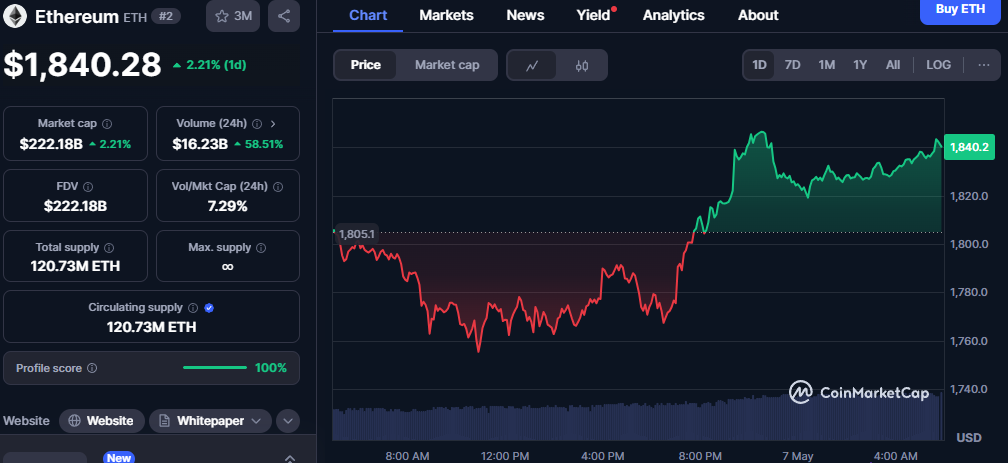The image size is (1008, 463).
Task: Show Max. supply info icon
Action: pyautogui.click(x=261, y=248)
